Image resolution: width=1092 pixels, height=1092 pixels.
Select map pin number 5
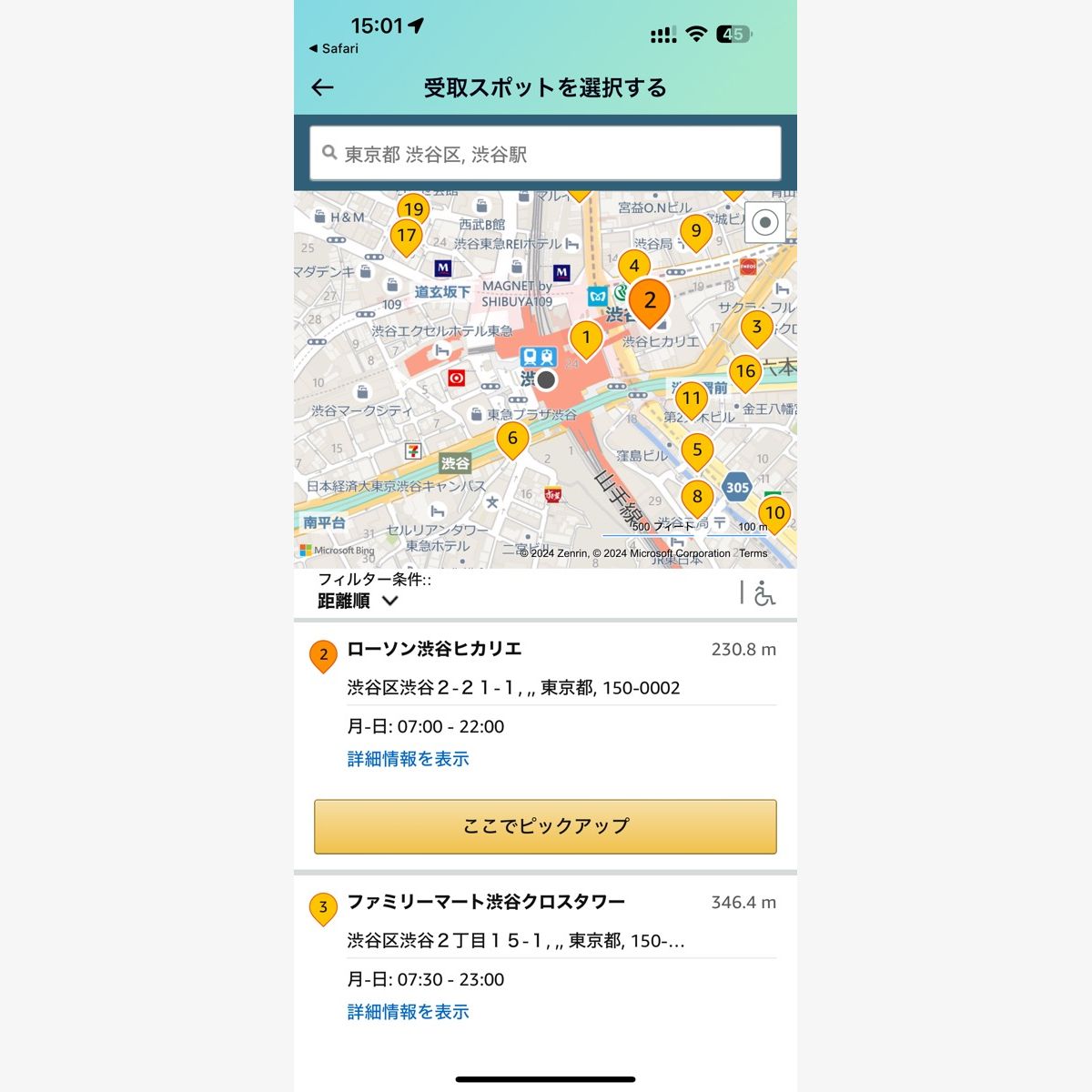[x=697, y=451]
